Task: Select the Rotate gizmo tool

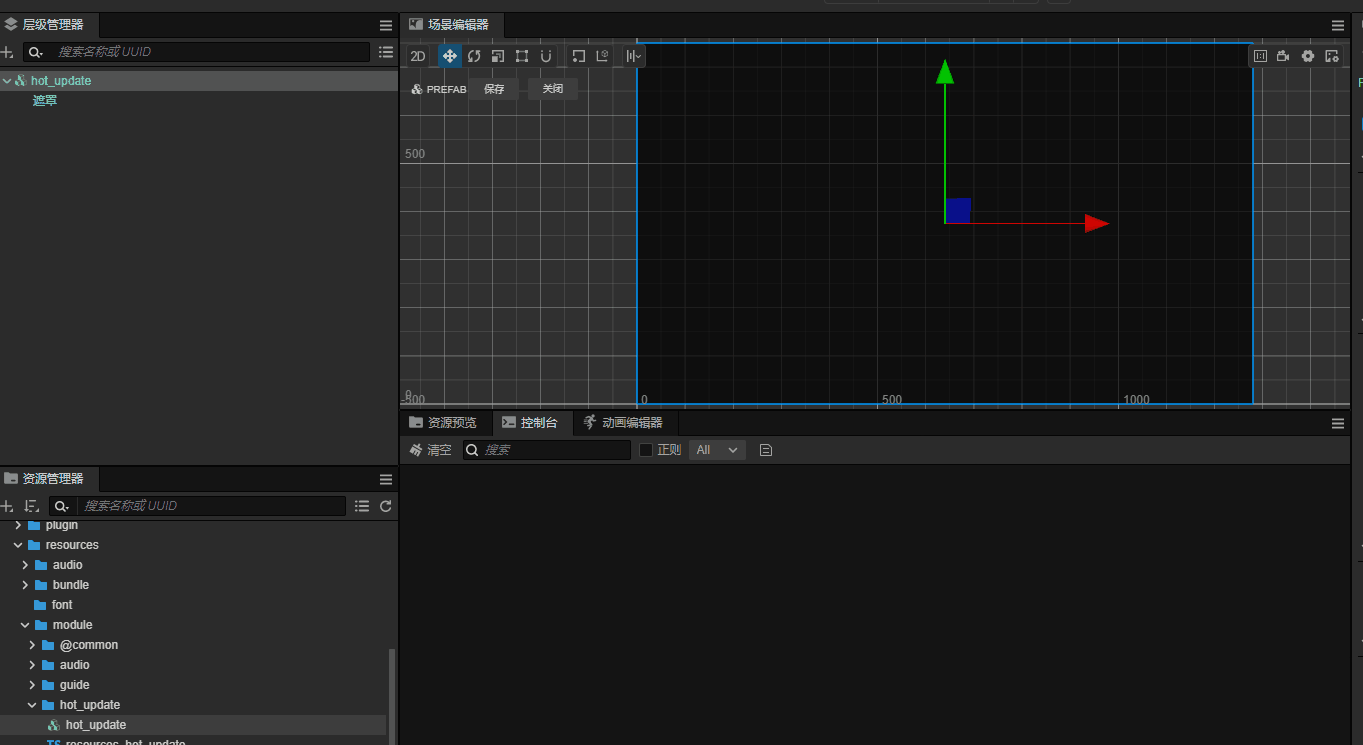Action: point(474,56)
